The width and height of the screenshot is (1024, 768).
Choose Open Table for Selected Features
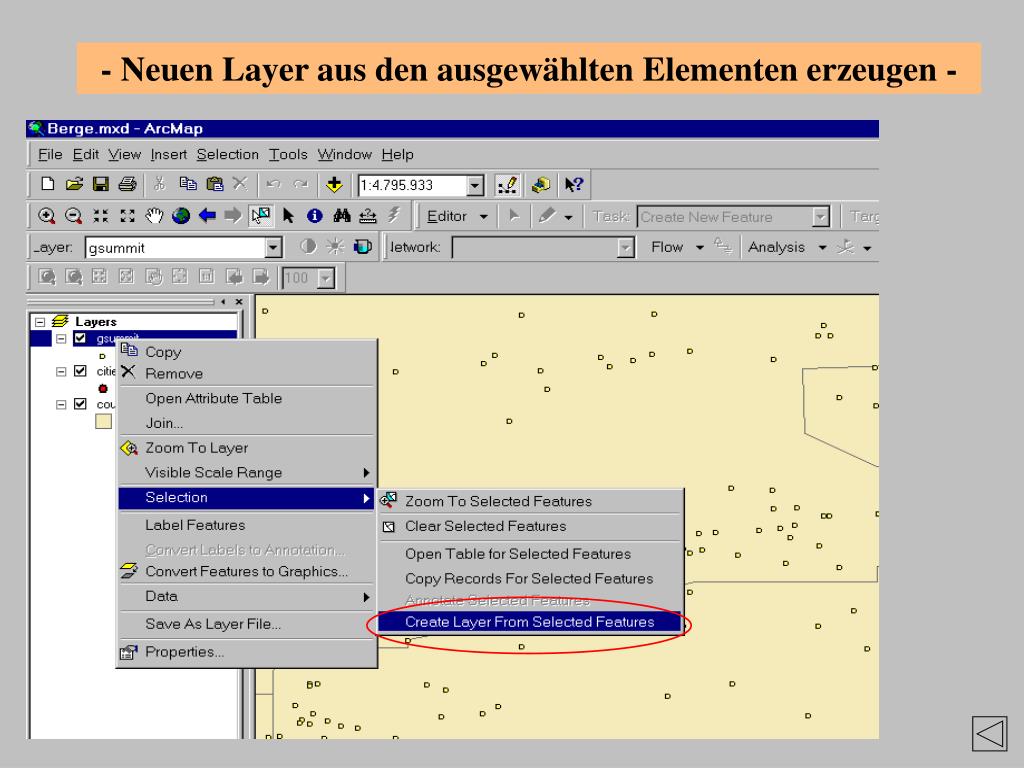[x=530, y=554]
